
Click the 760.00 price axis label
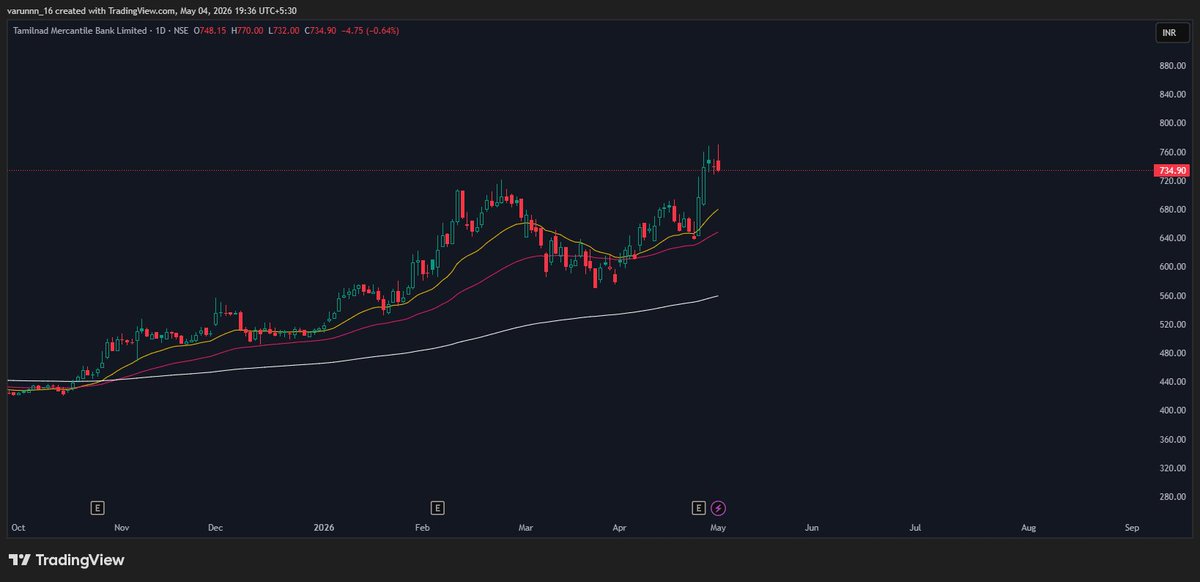[x=1172, y=153]
